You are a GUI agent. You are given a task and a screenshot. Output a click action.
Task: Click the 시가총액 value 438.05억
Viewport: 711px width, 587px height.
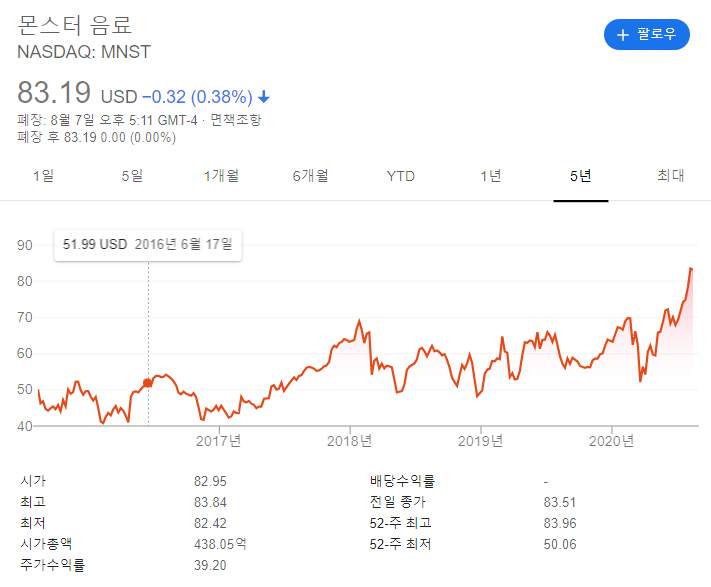pyautogui.click(x=220, y=544)
